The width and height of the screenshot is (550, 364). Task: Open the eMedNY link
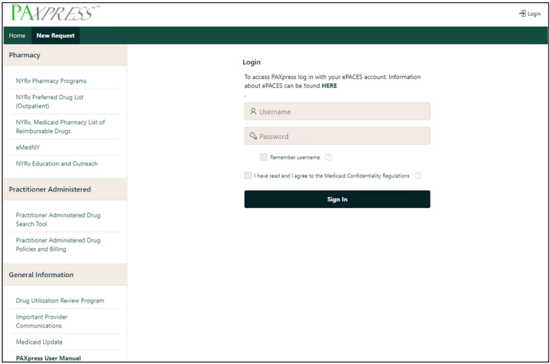pos(28,148)
